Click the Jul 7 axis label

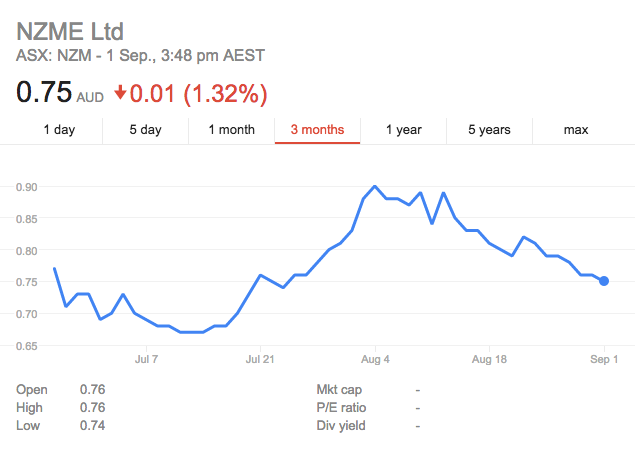pyautogui.click(x=146, y=359)
